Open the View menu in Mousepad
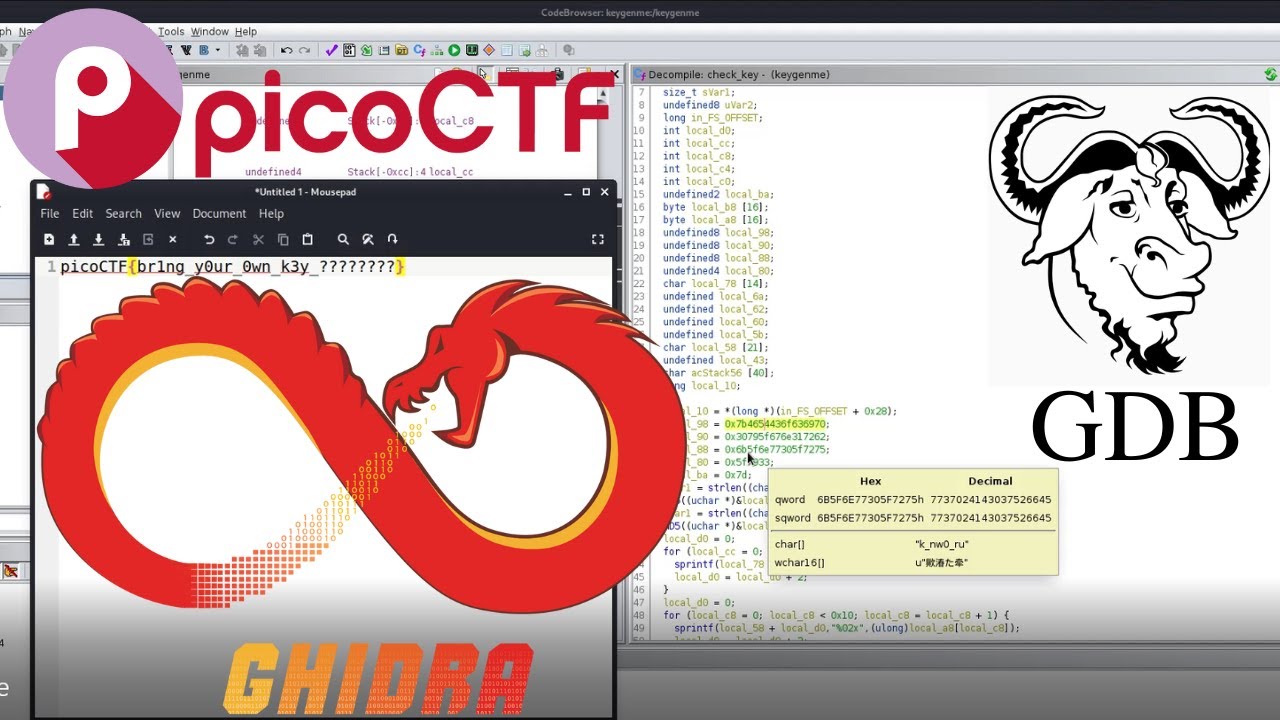Screen dimensions: 1280x720 tap(167, 213)
